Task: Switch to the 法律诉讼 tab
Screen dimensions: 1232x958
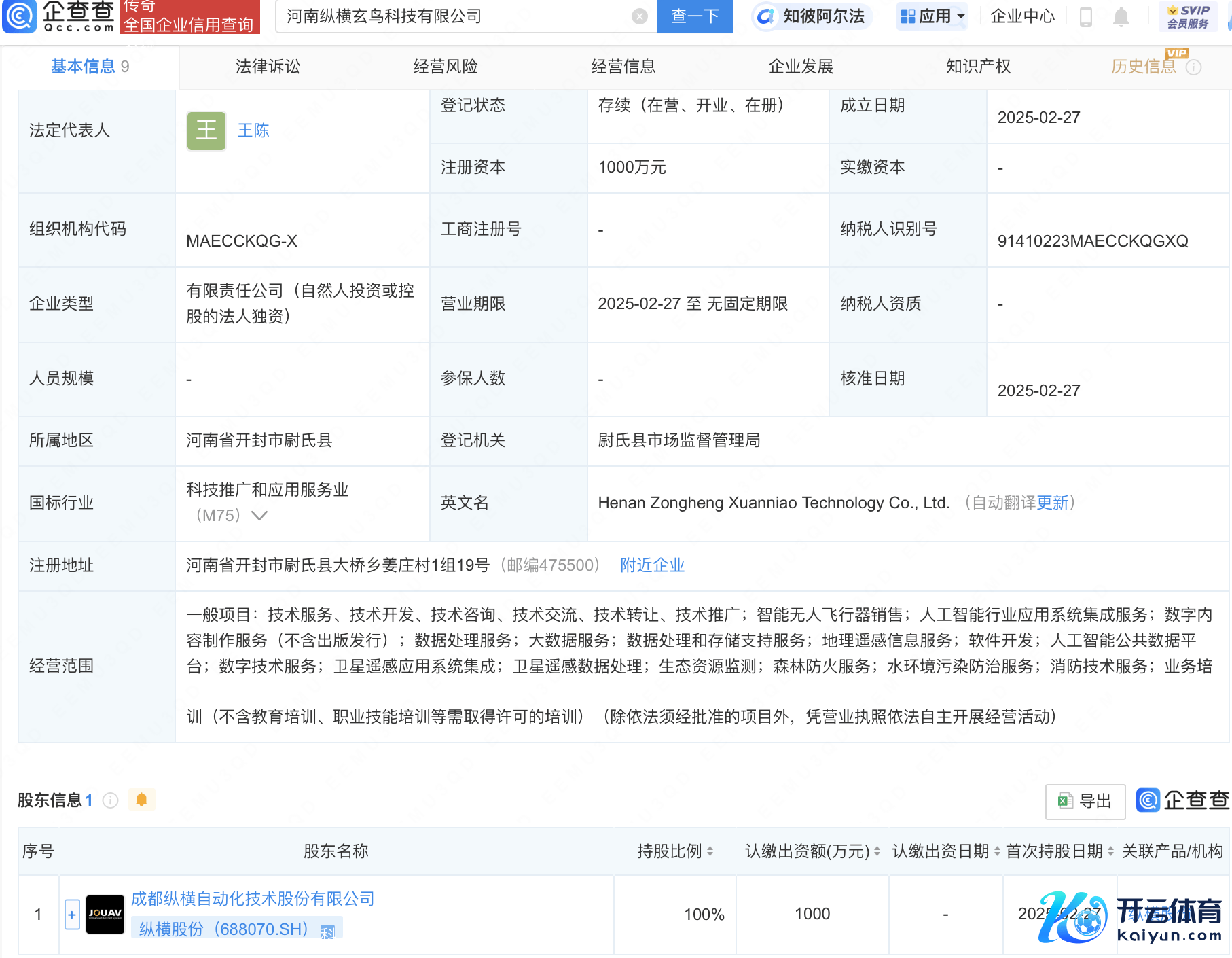Action: tap(268, 67)
